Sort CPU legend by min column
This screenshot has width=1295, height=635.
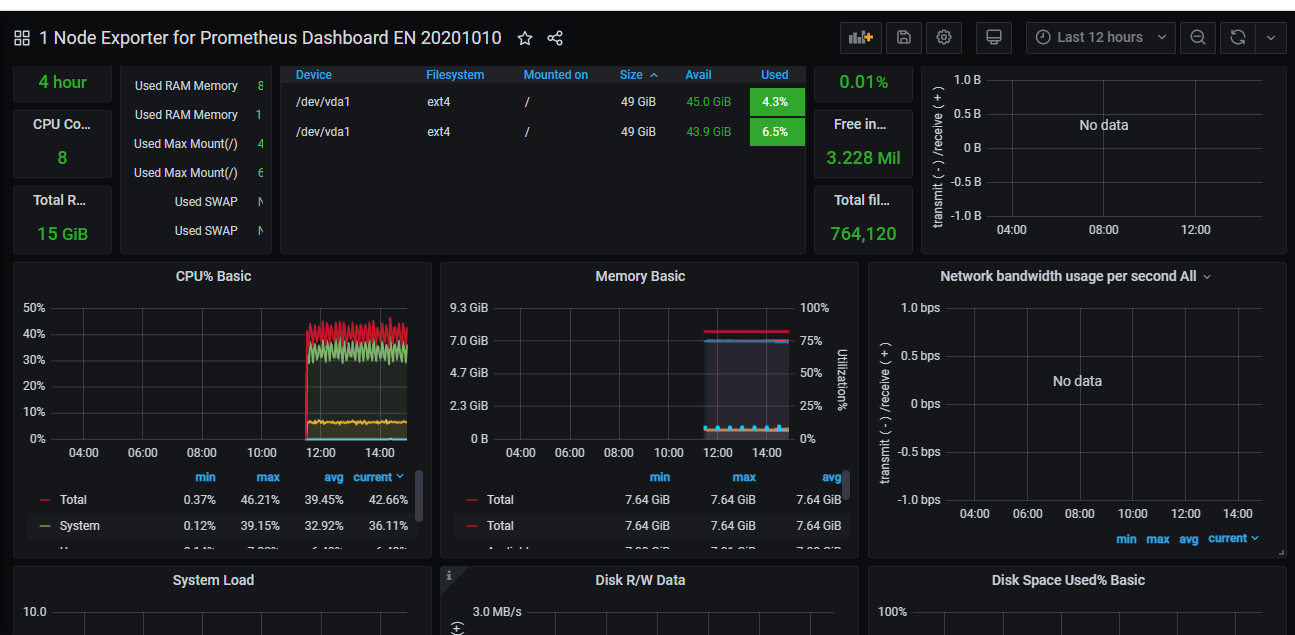pyautogui.click(x=205, y=477)
